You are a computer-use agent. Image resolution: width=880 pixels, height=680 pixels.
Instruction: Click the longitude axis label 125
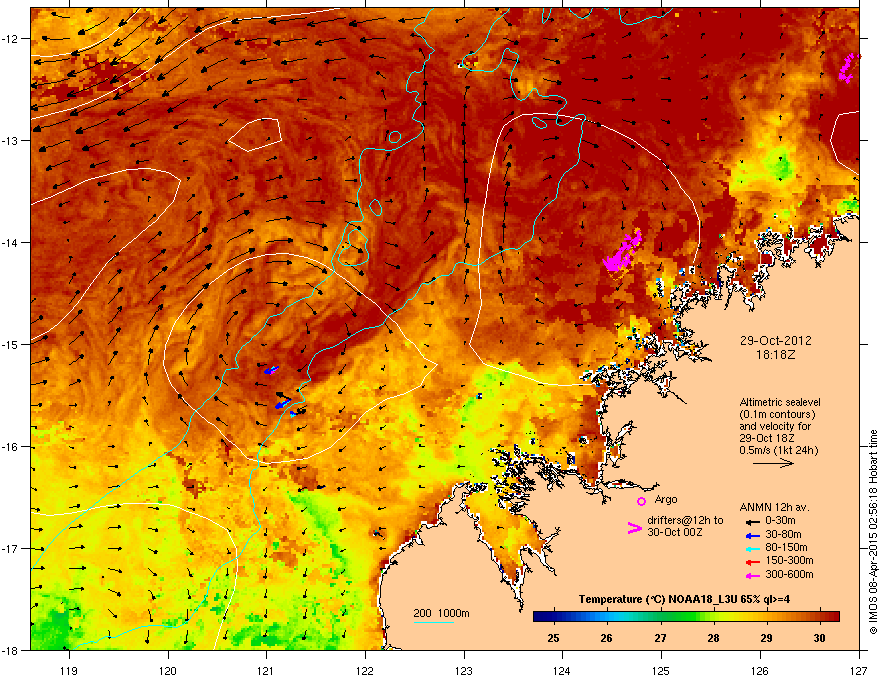point(661,670)
